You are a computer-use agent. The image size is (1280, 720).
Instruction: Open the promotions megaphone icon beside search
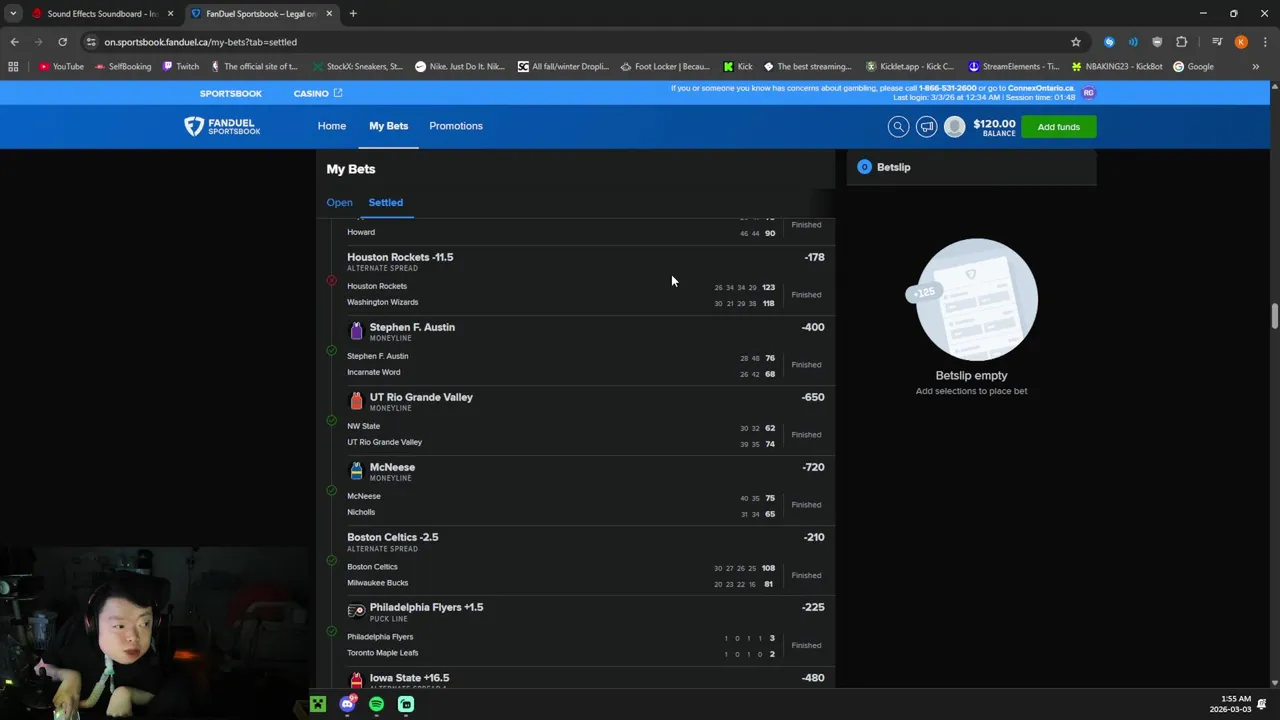(927, 126)
